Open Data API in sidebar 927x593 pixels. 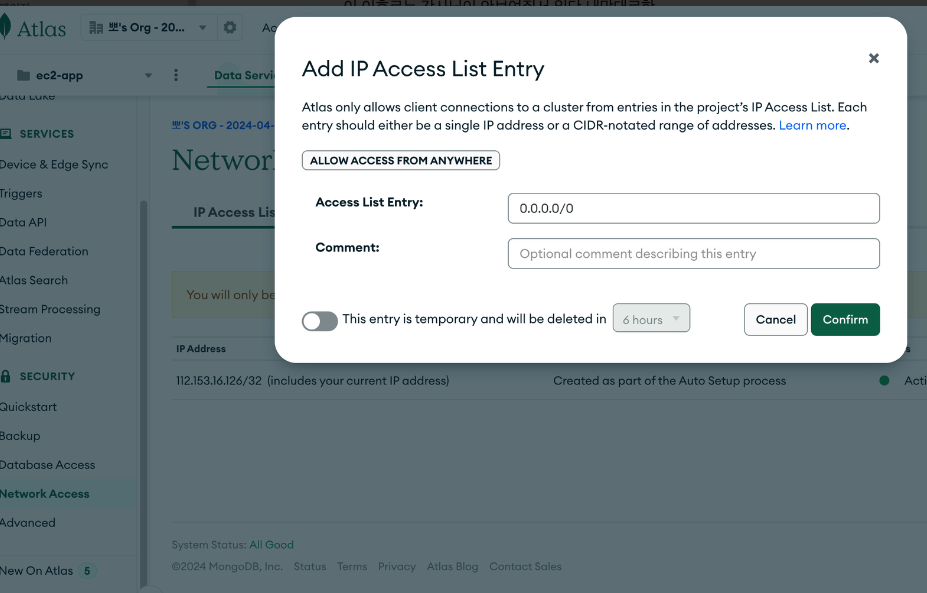(23, 222)
